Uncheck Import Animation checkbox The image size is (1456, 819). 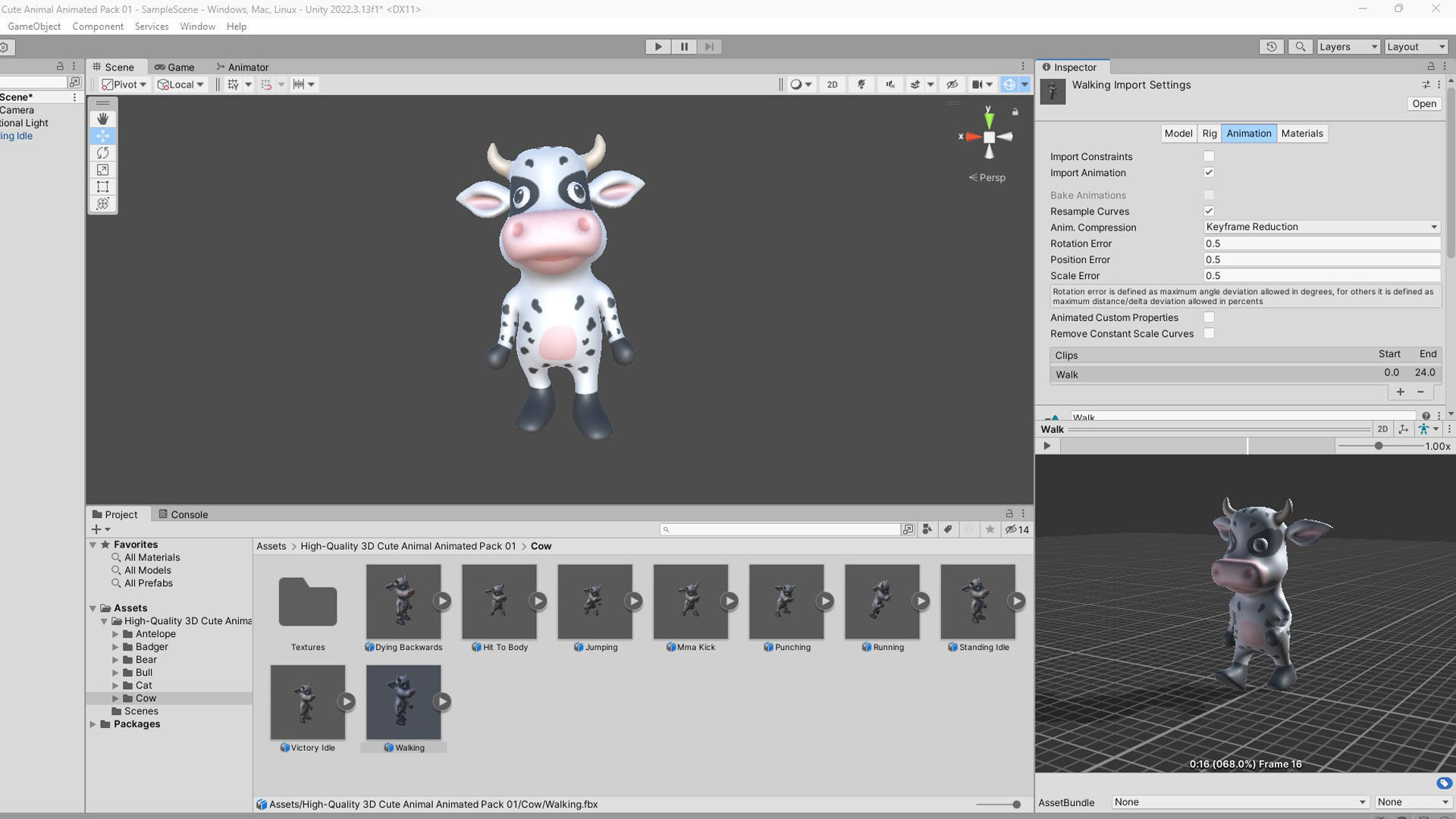pos(1209,172)
